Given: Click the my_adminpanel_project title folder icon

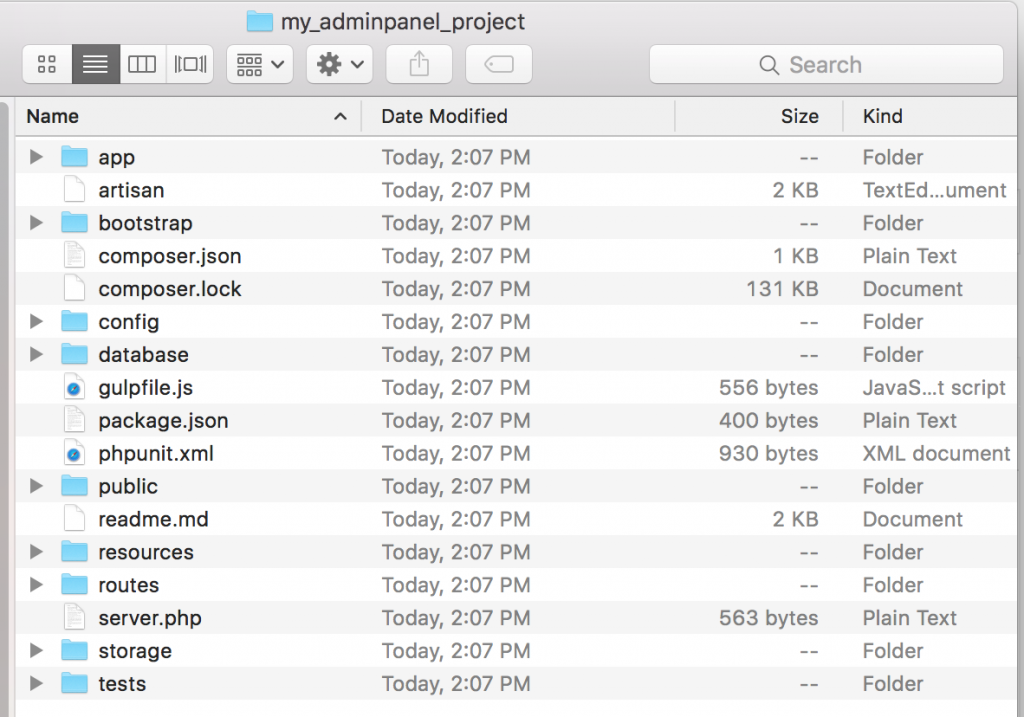Looking at the screenshot, I should [x=259, y=22].
